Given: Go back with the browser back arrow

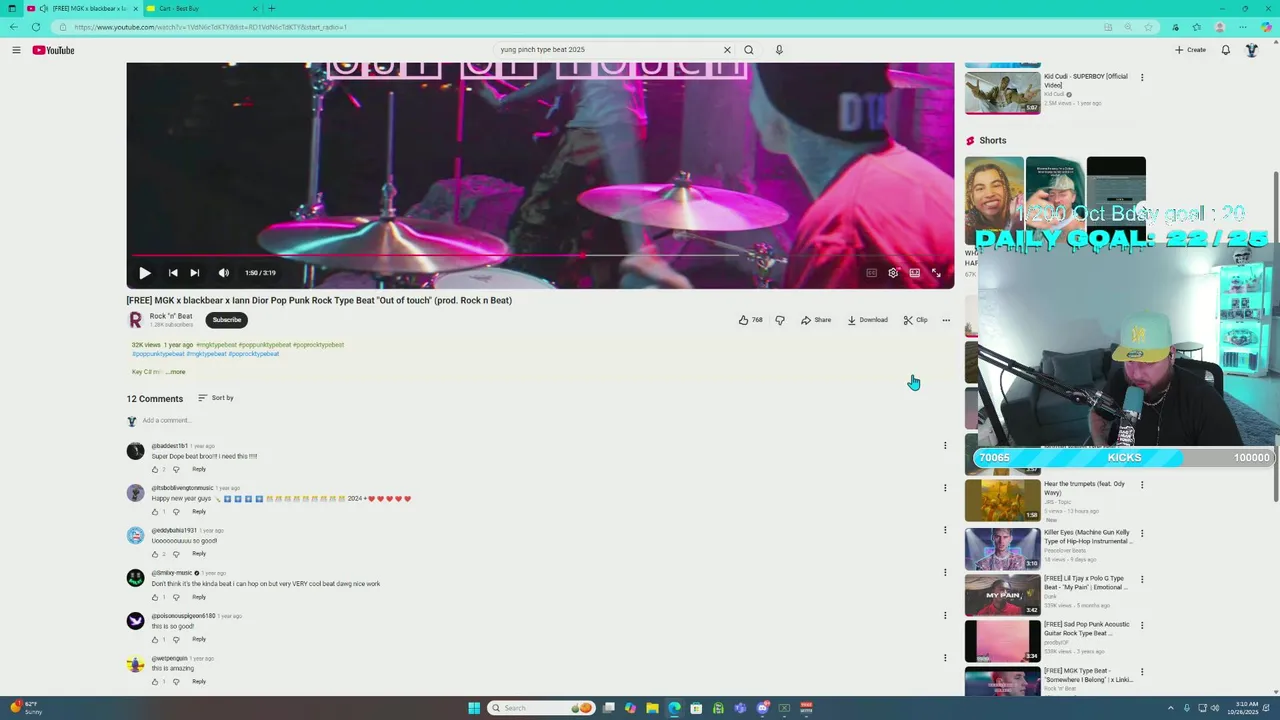Looking at the screenshot, I should 14,27.
